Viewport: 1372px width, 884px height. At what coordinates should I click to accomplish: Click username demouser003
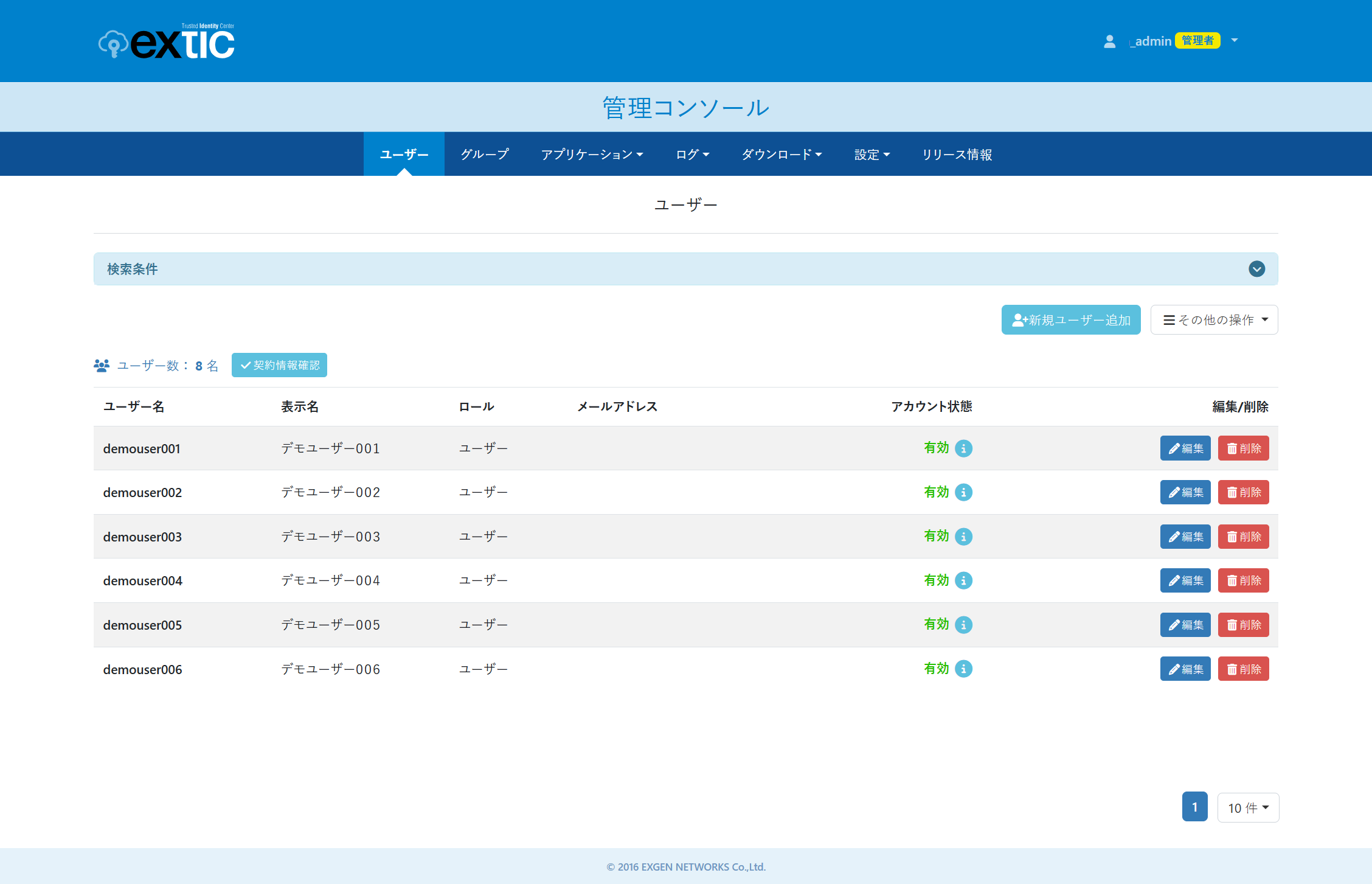tap(142, 537)
